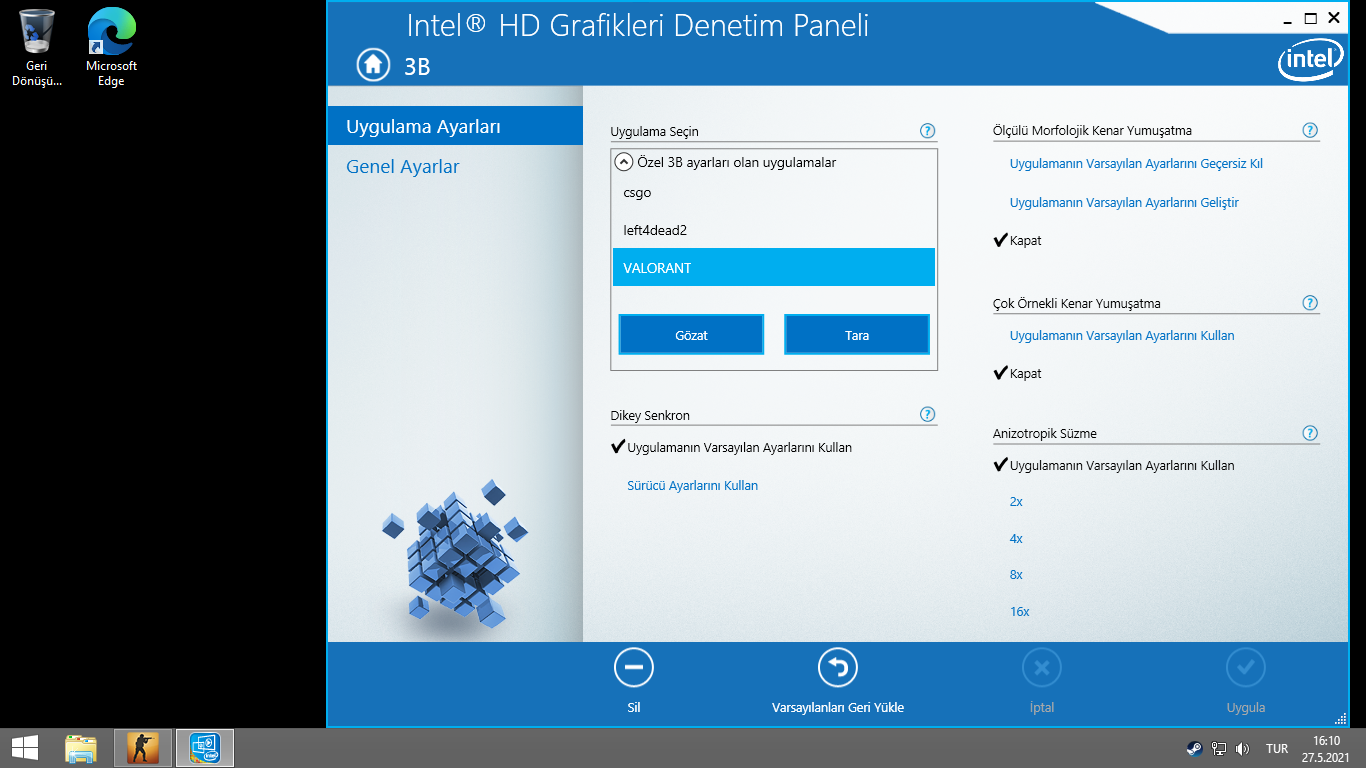Select Uygulamanın Varsayılan Ayarlarını Kullan for Dikey Senkron
Viewport: 1366px width, 768px height.
pos(731,447)
